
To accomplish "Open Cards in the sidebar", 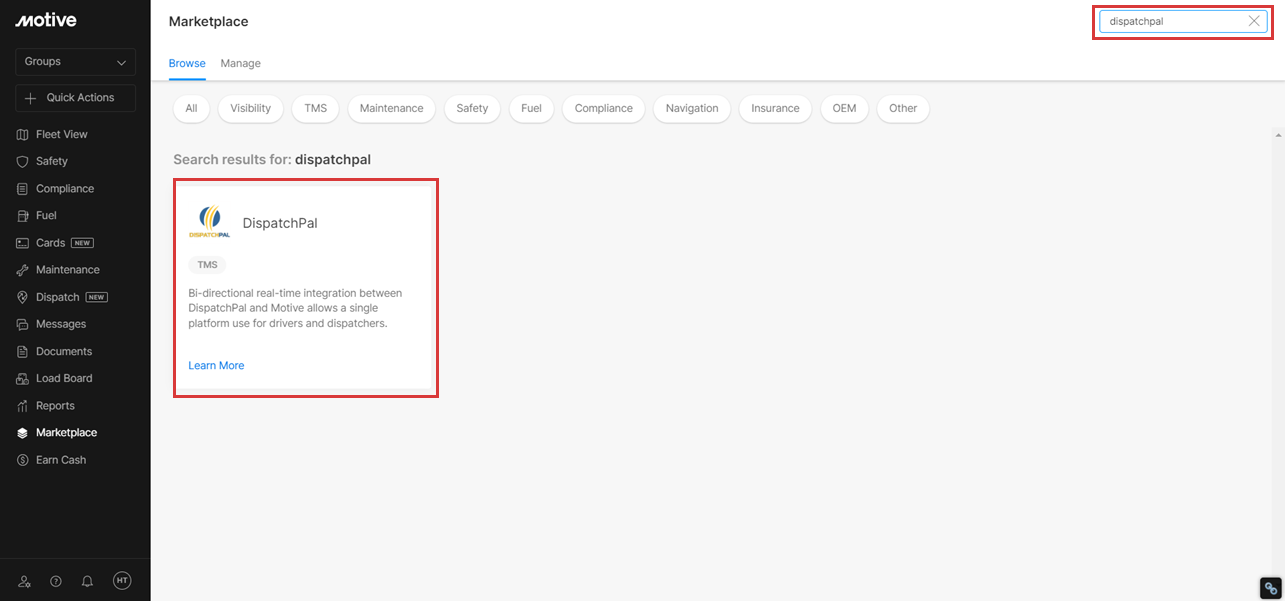I will click(50, 243).
